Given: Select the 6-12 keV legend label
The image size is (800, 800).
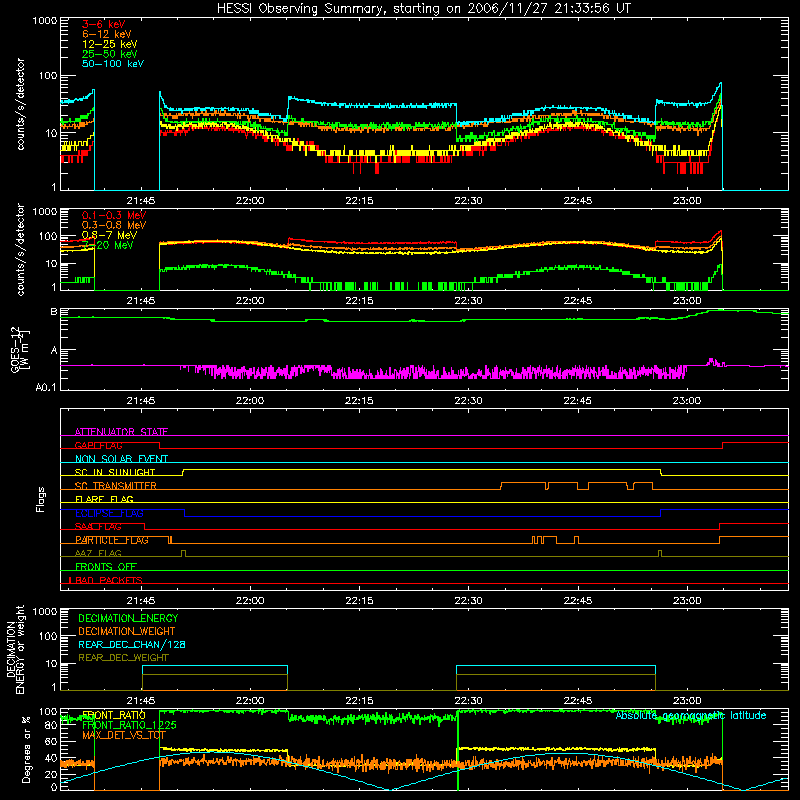Looking at the screenshot, I should 107,34.
